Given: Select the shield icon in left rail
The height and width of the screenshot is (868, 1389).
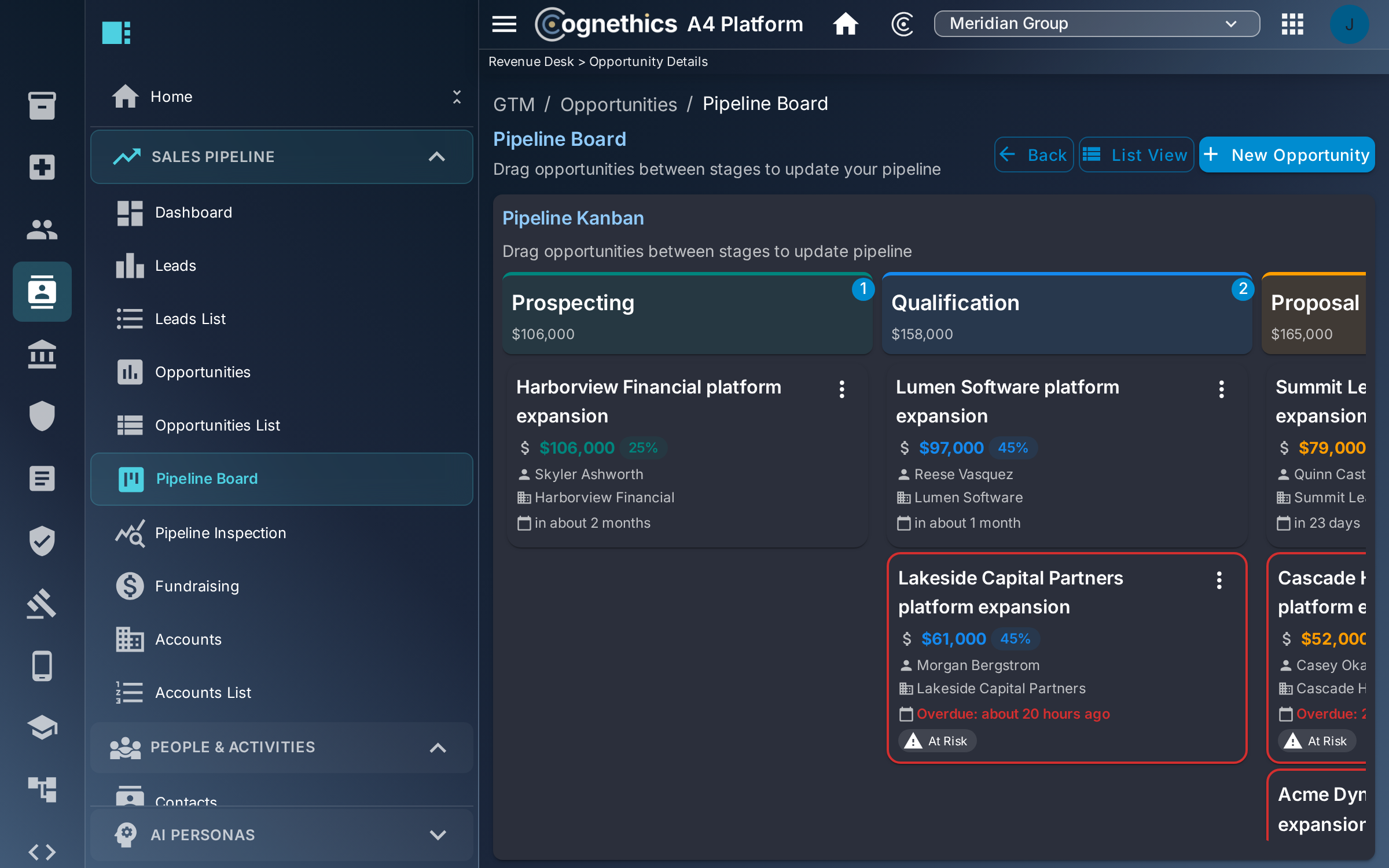Looking at the screenshot, I should (x=42, y=415).
